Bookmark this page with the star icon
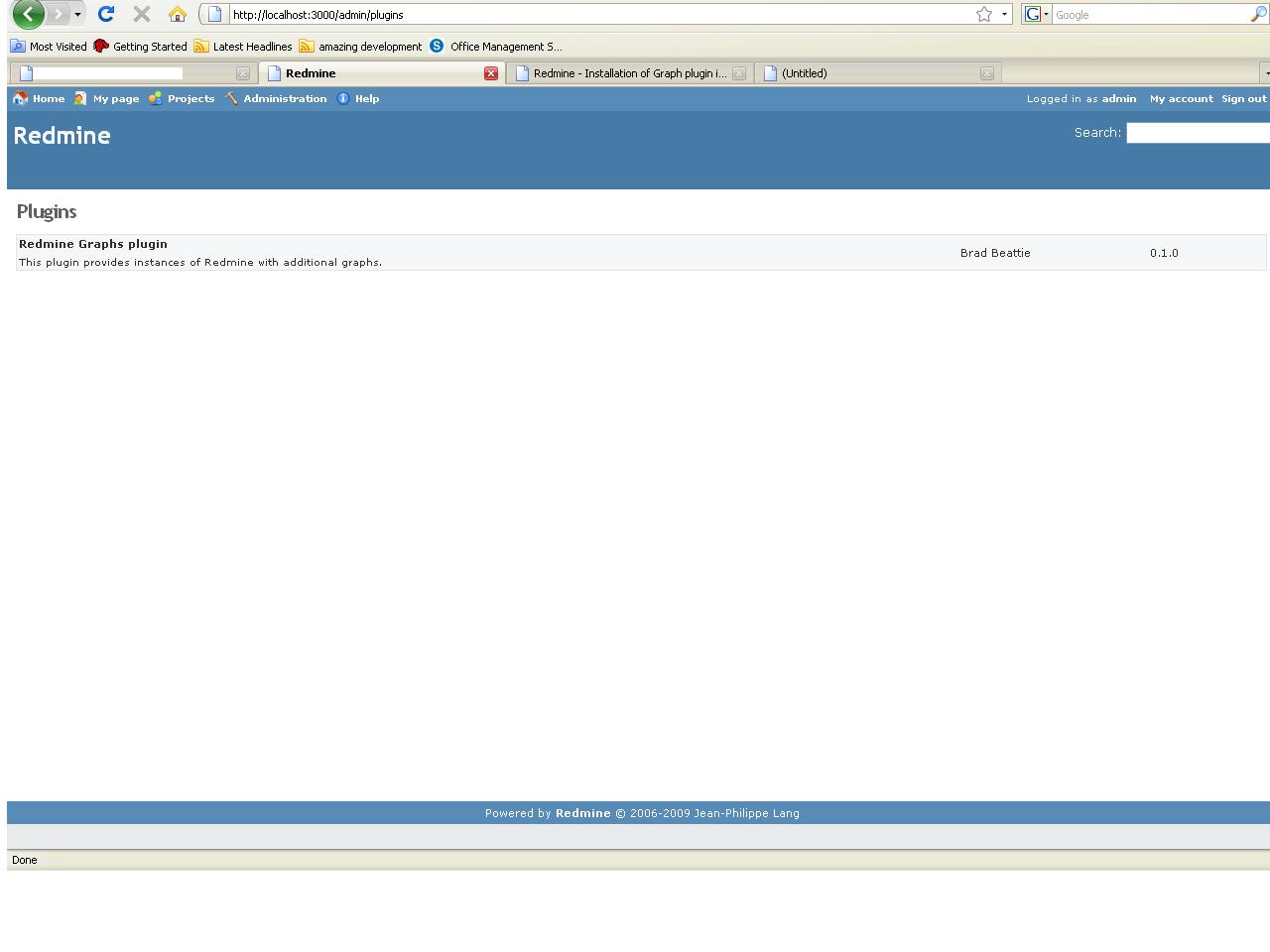This screenshot has height=952, width=1270. [x=984, y=14]
